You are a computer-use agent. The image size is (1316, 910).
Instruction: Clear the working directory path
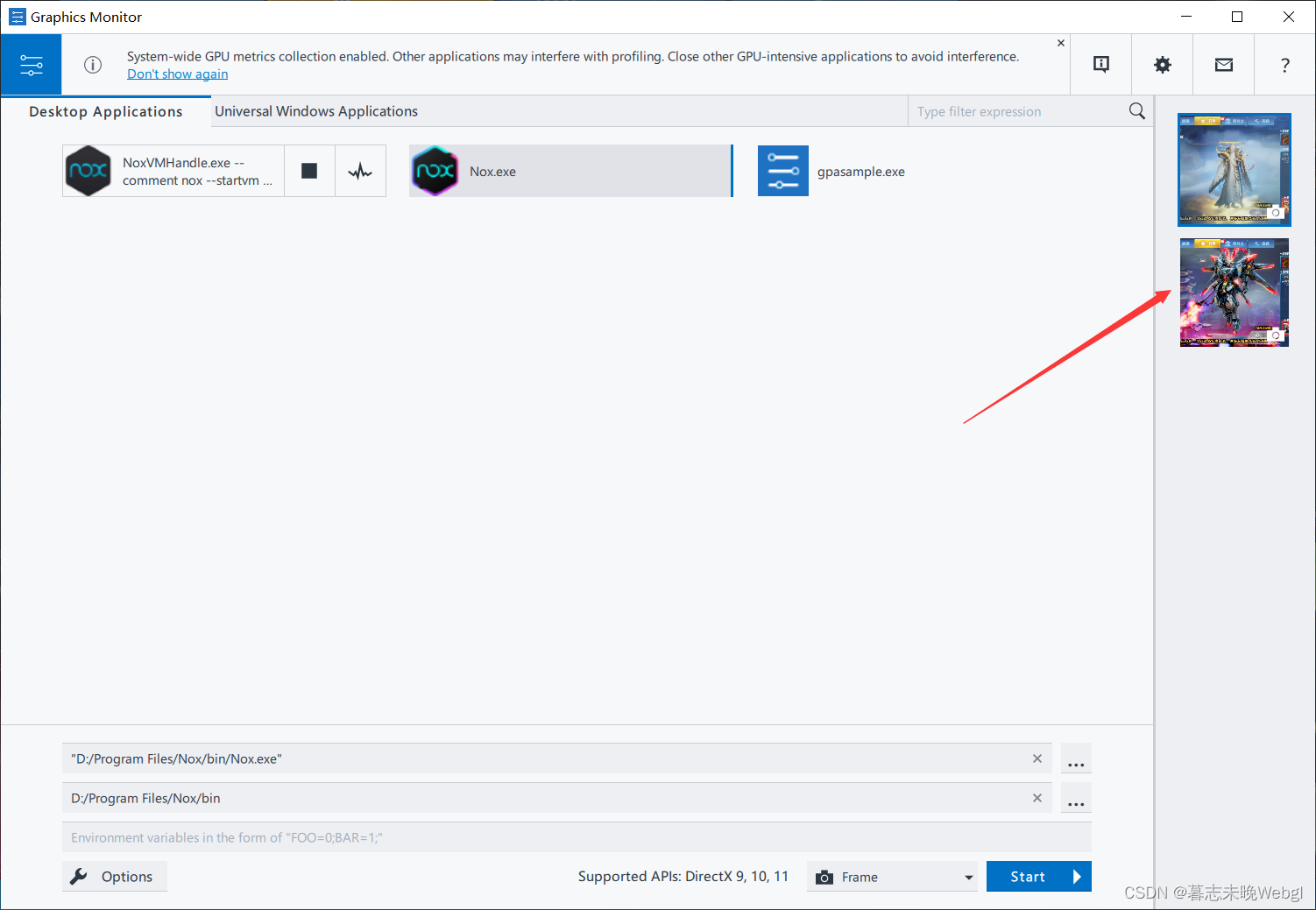click(x=1037, y=798)
